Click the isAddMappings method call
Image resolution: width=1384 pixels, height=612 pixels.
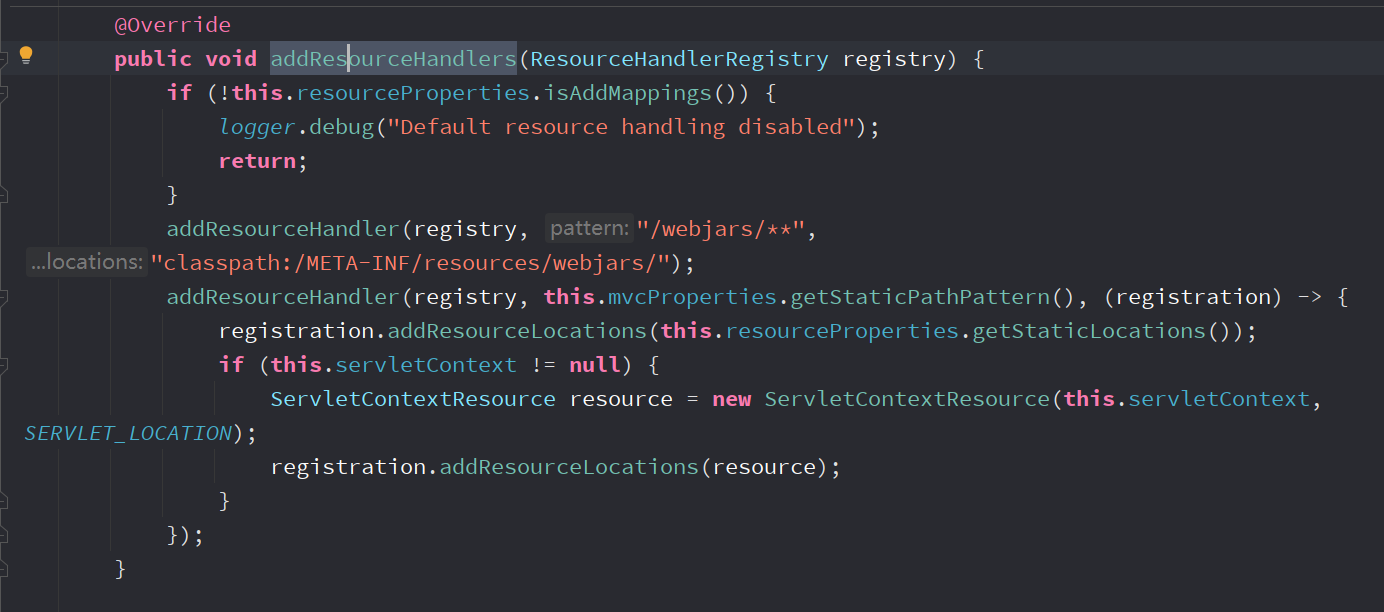point(627,93)
